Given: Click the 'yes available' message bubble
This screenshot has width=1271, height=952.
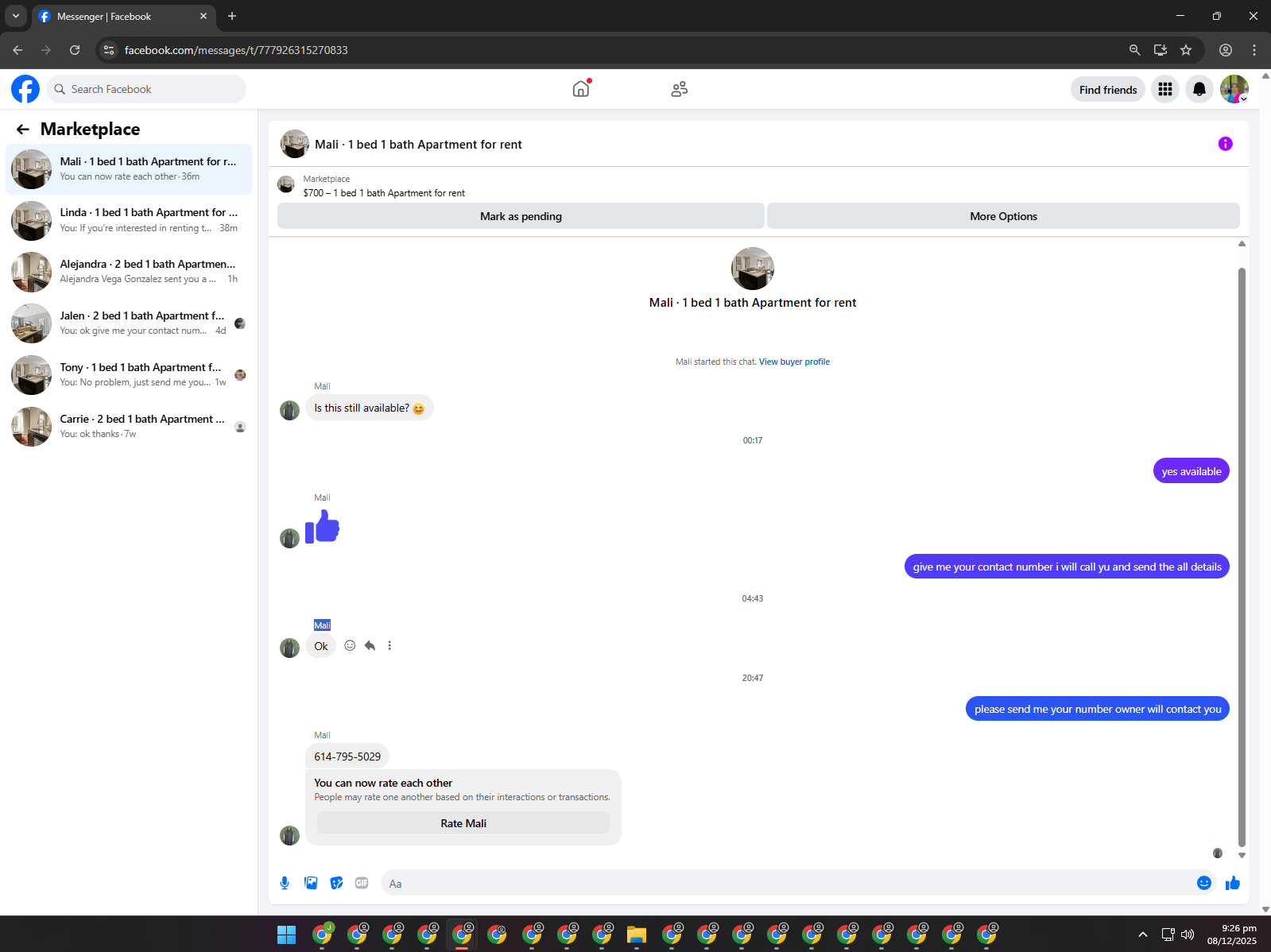Looking at the screenshot, I should point(1192,471).
